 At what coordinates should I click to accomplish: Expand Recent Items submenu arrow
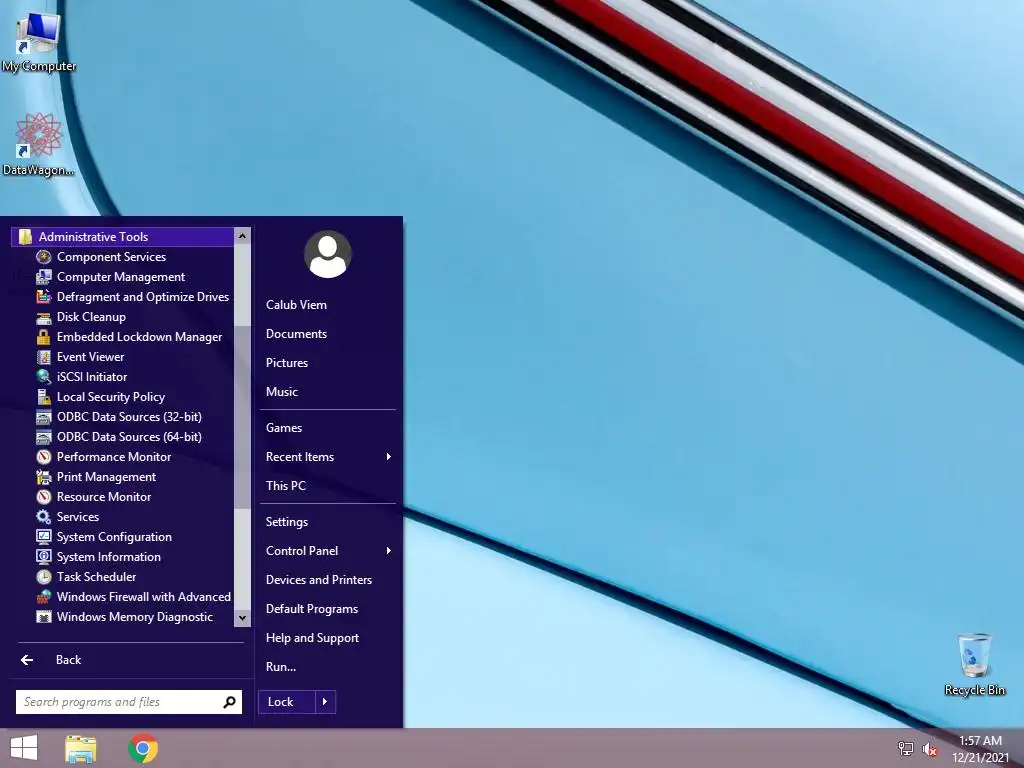[x=389, y=456]
